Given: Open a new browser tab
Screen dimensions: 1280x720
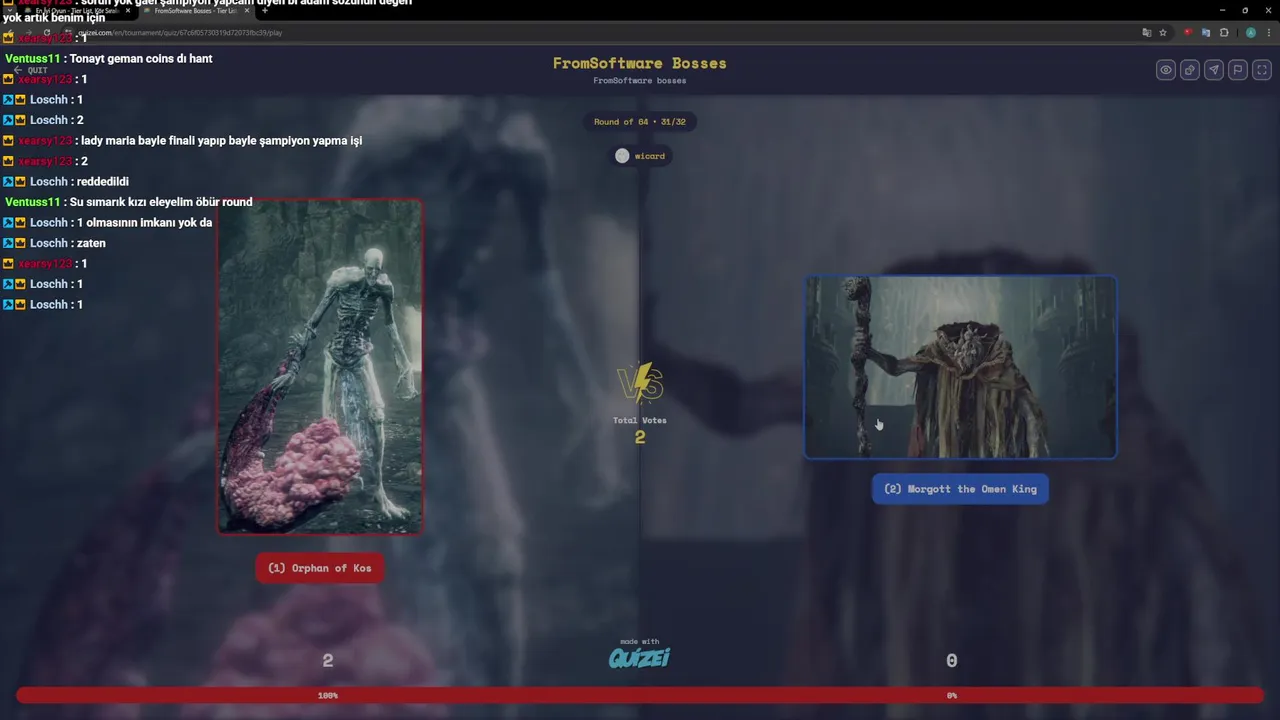Looking at the screenshot, I should click(265, 10).
